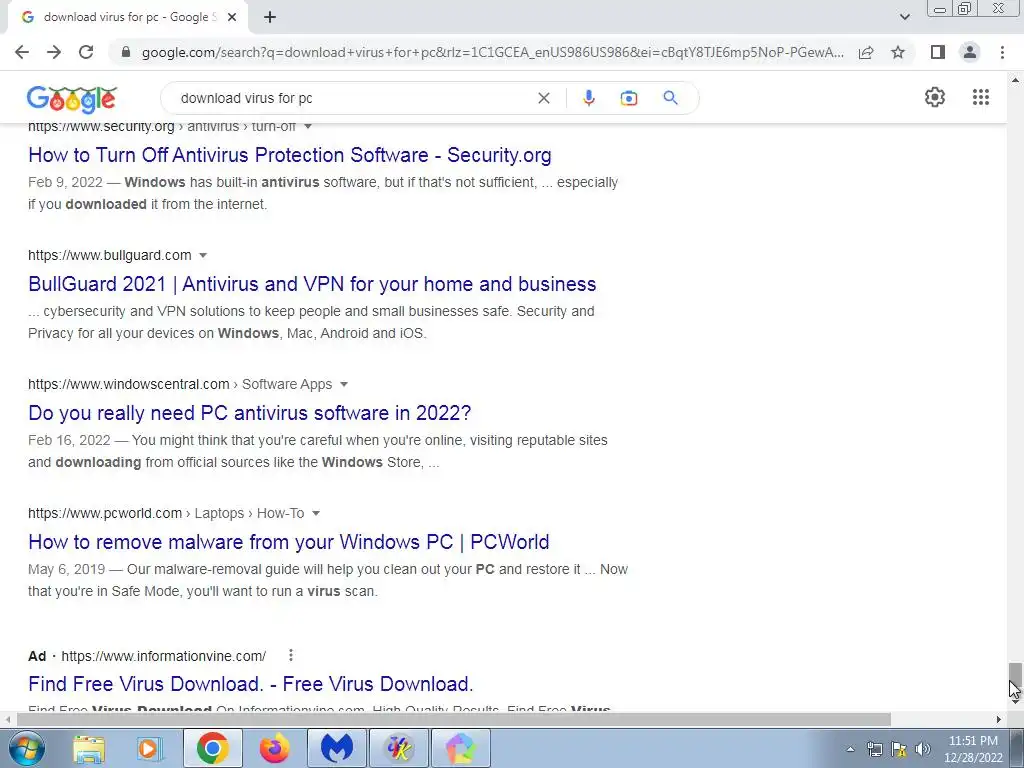
Task: Clear the search box with the X
Action: [x=543, y=98]
